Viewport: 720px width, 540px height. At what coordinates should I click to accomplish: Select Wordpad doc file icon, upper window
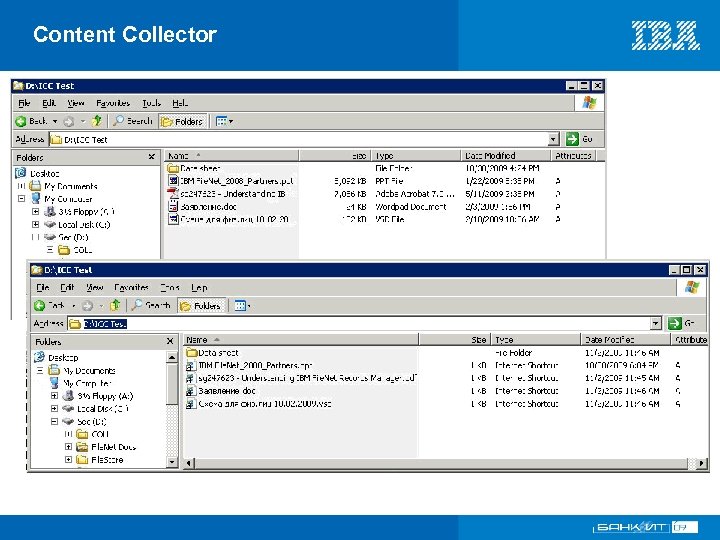[173, 206]
